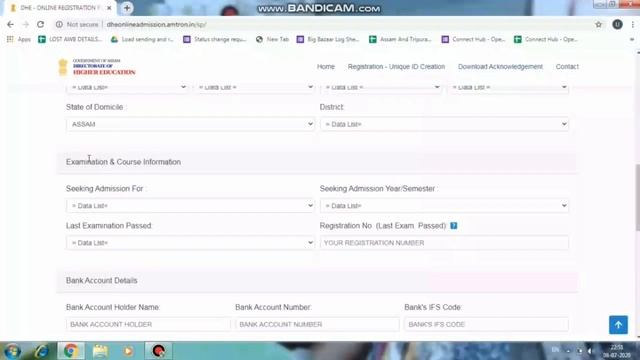Open media player in taskbar
The width and height of the screenshot is (640, 360).
click(128, 351)
